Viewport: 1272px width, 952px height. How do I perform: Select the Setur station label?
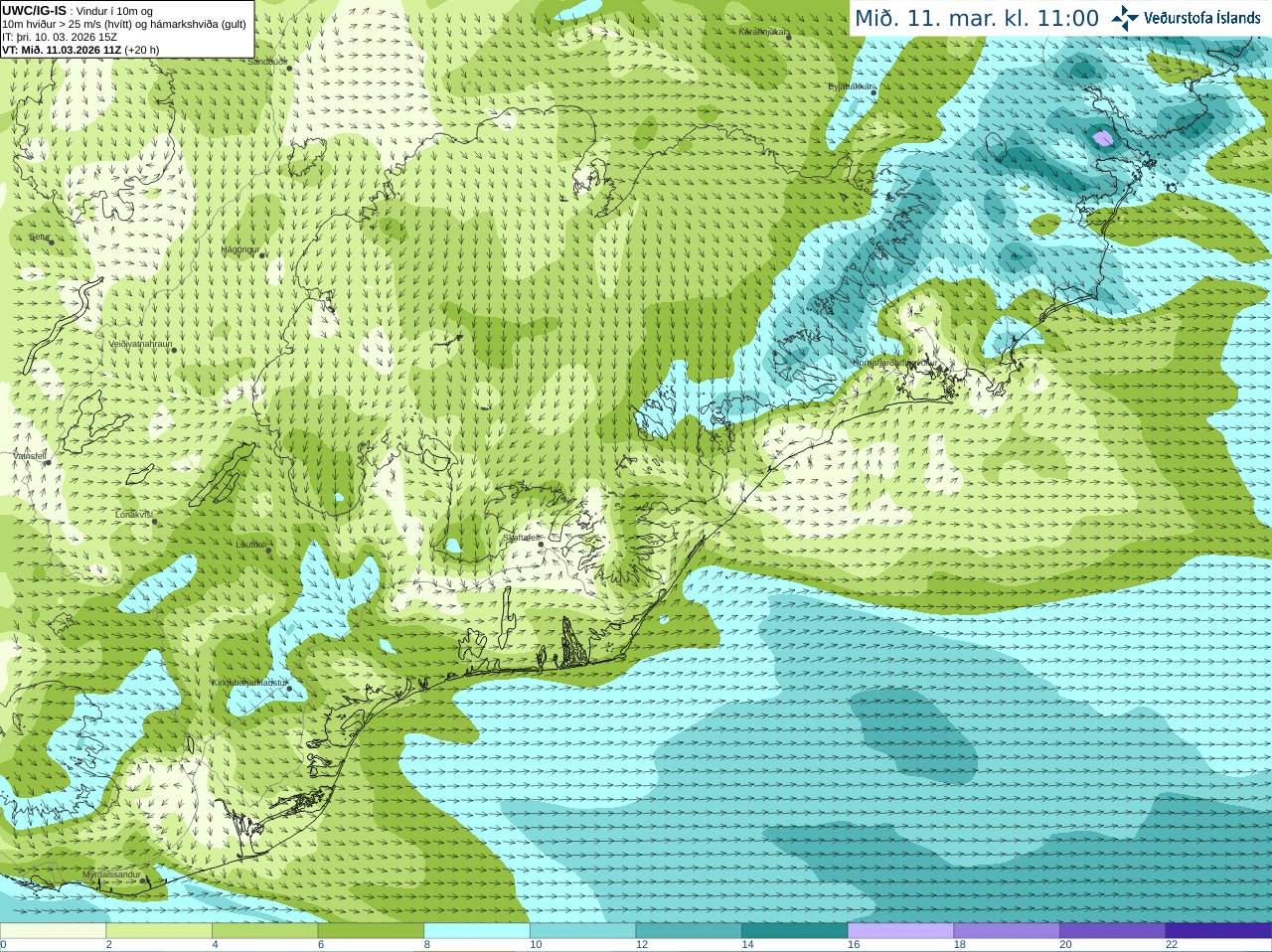[x=38, y=237]
